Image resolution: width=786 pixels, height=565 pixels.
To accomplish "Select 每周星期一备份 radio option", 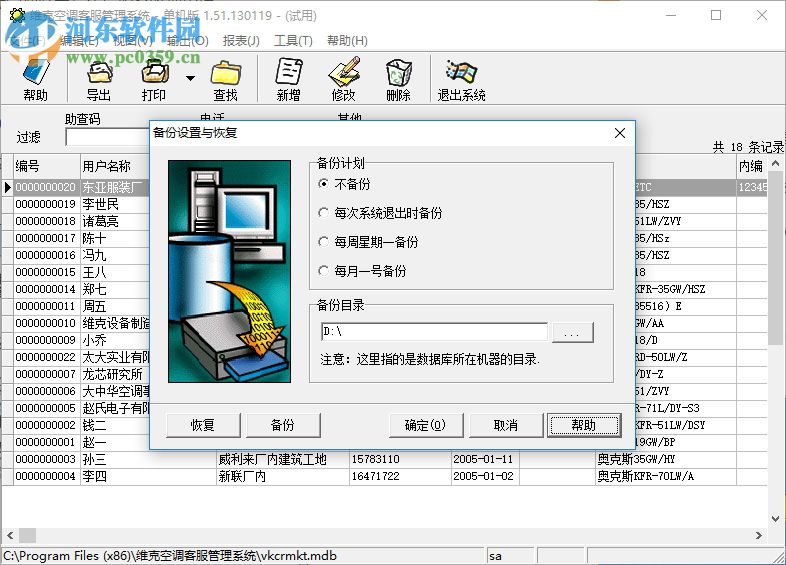I will click(x=368, y=242).
